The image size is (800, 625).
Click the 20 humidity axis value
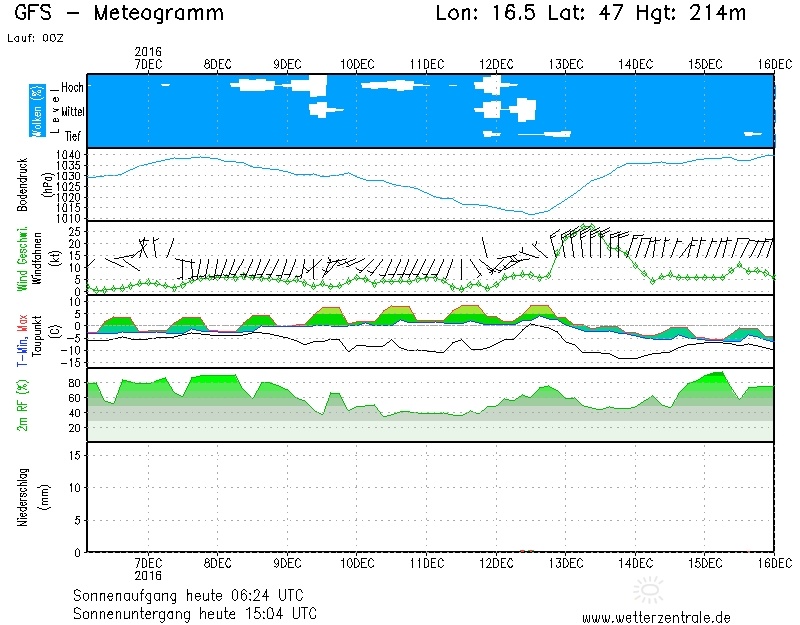(x=74, y=428)
